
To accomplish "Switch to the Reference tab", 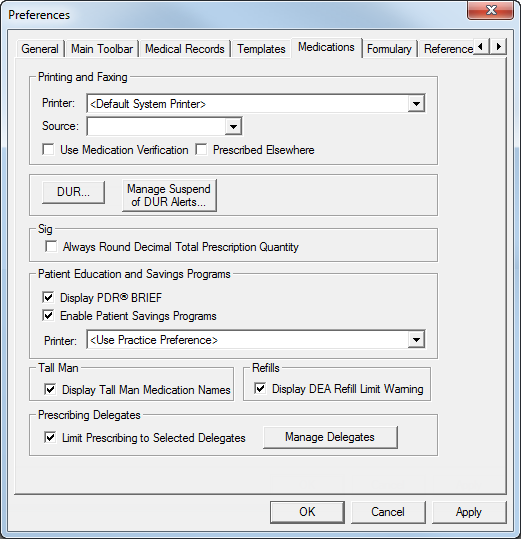I will tap(448, 49).
